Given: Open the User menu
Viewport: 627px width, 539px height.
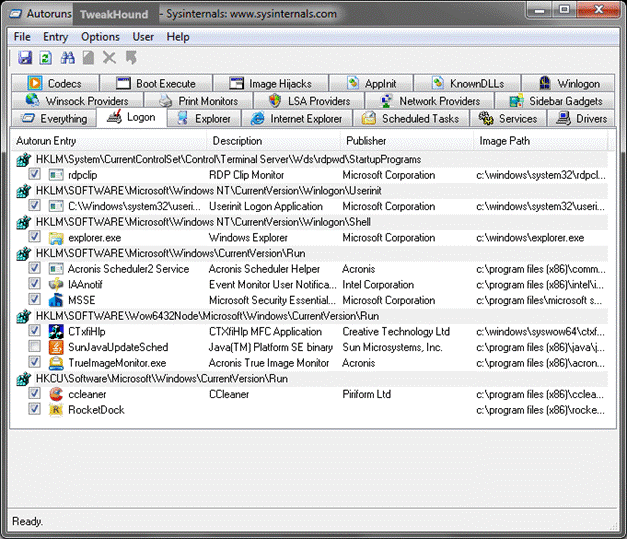Looking at the screenshot, I should point(143,37).
